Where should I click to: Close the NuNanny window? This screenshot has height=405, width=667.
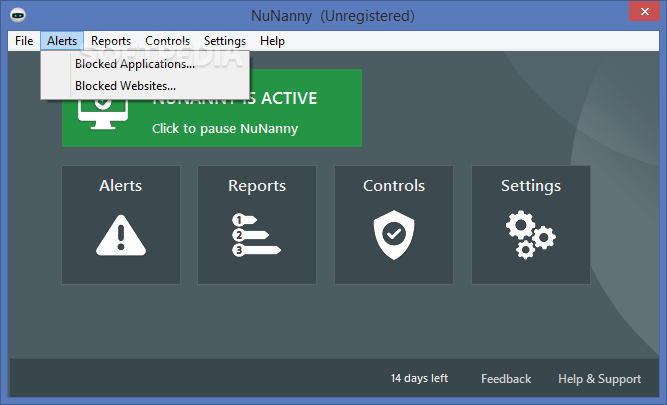(644, 11)
